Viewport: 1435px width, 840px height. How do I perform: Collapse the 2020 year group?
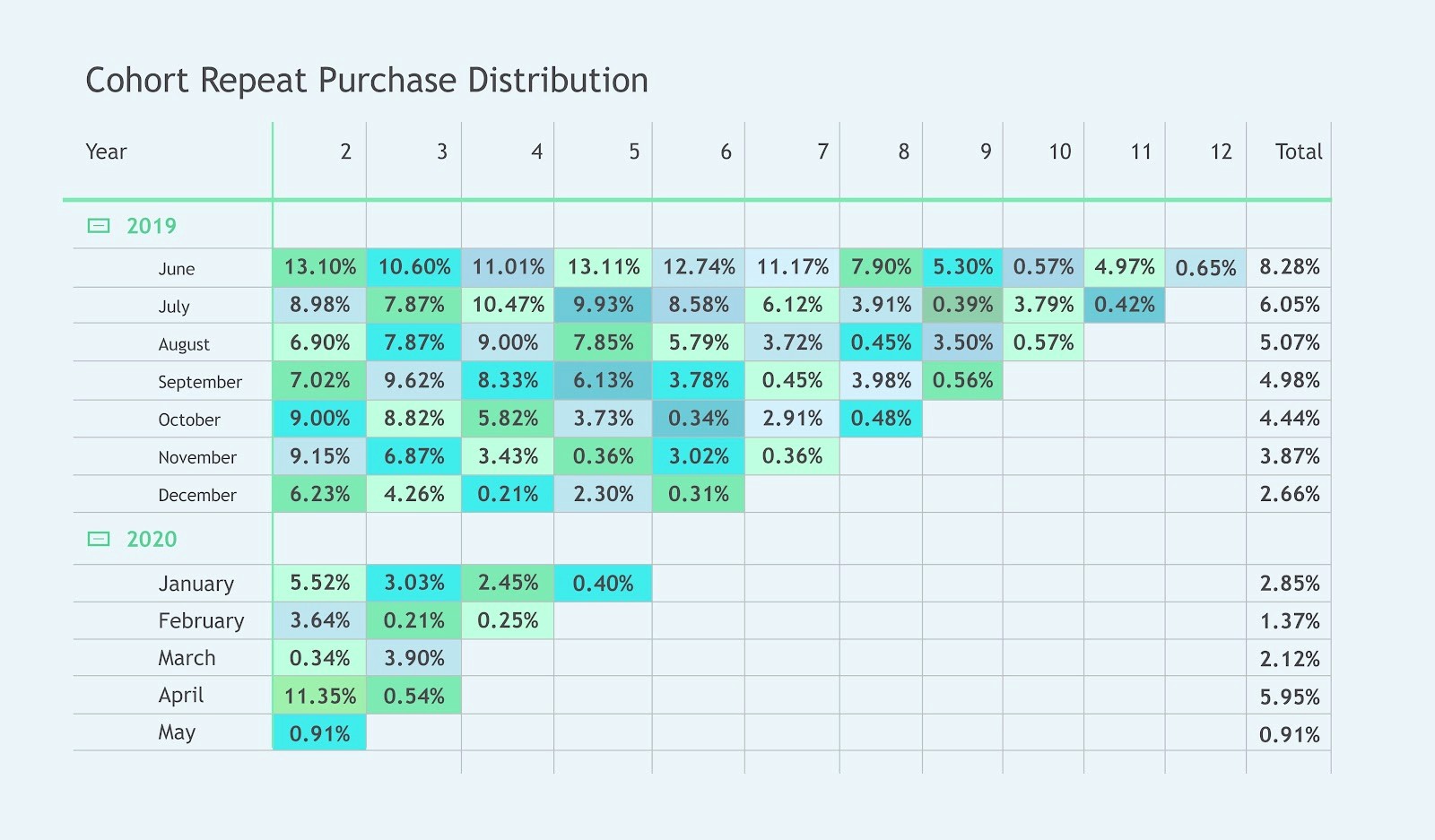coord(98,539)
